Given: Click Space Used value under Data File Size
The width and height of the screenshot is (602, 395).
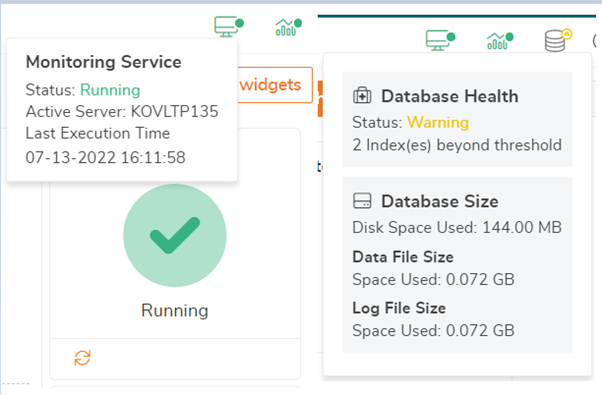Looking at the screenshot, I should (433, 279).
